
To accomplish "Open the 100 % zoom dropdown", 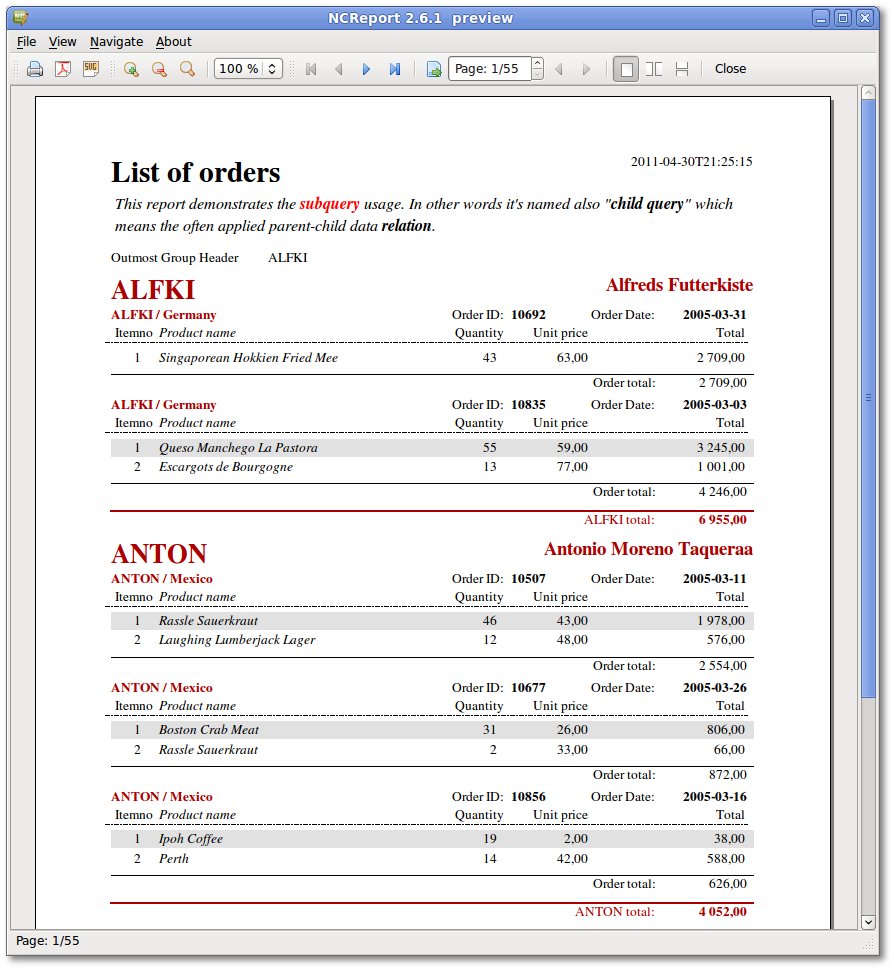I will (x=248, y=69).
